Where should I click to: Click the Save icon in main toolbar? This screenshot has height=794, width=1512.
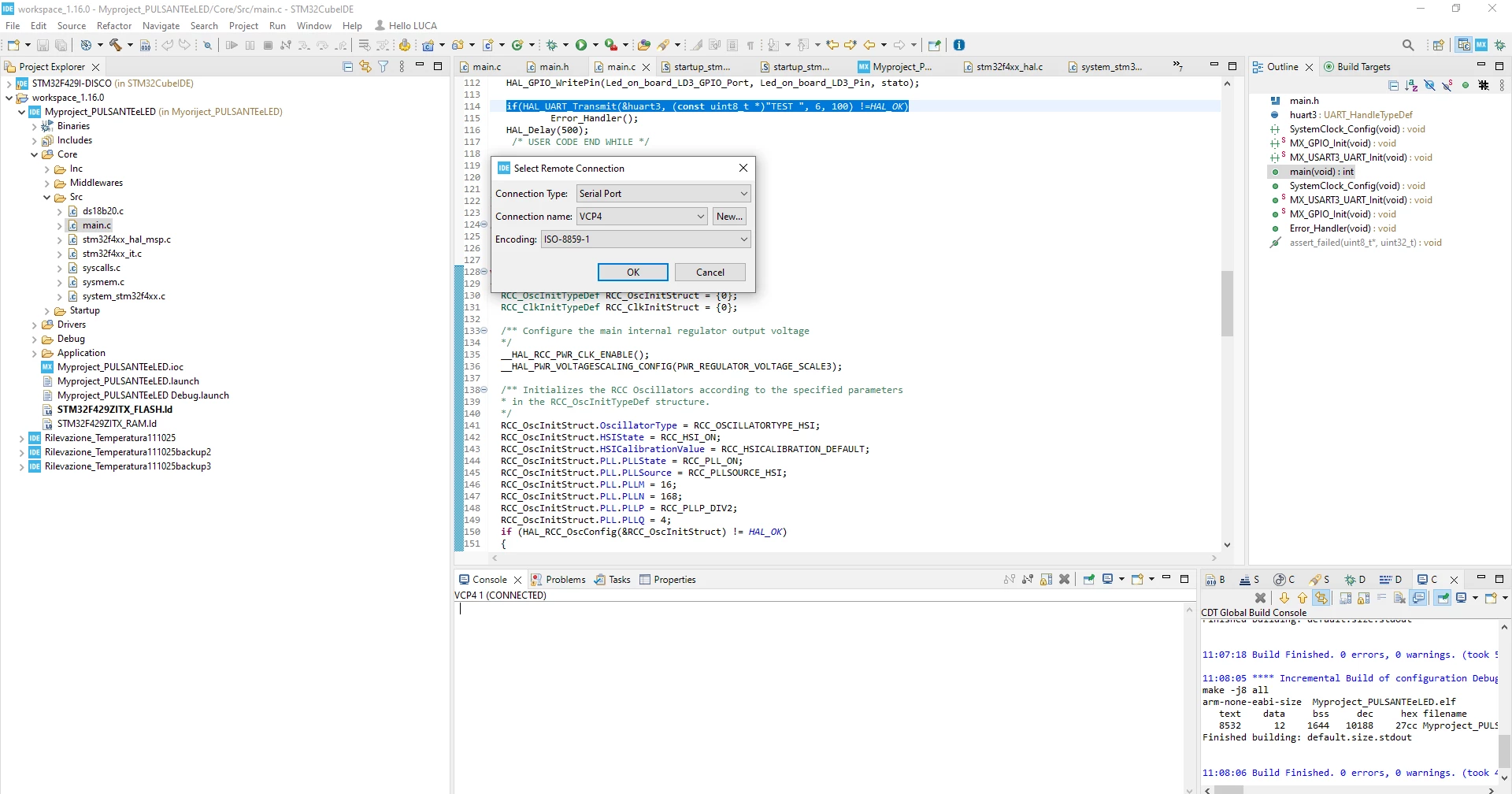[x=43, y=45]
